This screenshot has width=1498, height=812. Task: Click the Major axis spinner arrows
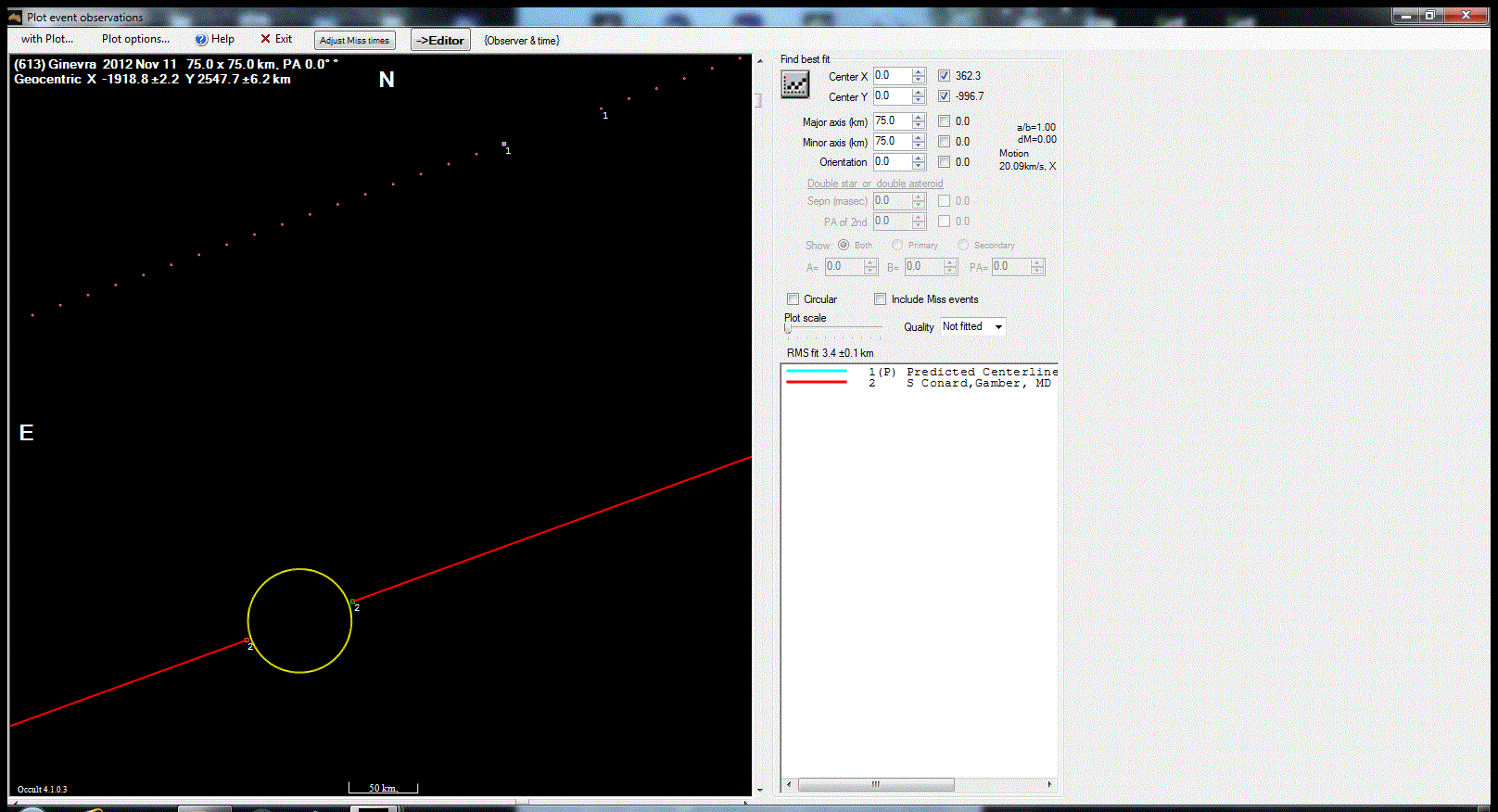[919, 121]
